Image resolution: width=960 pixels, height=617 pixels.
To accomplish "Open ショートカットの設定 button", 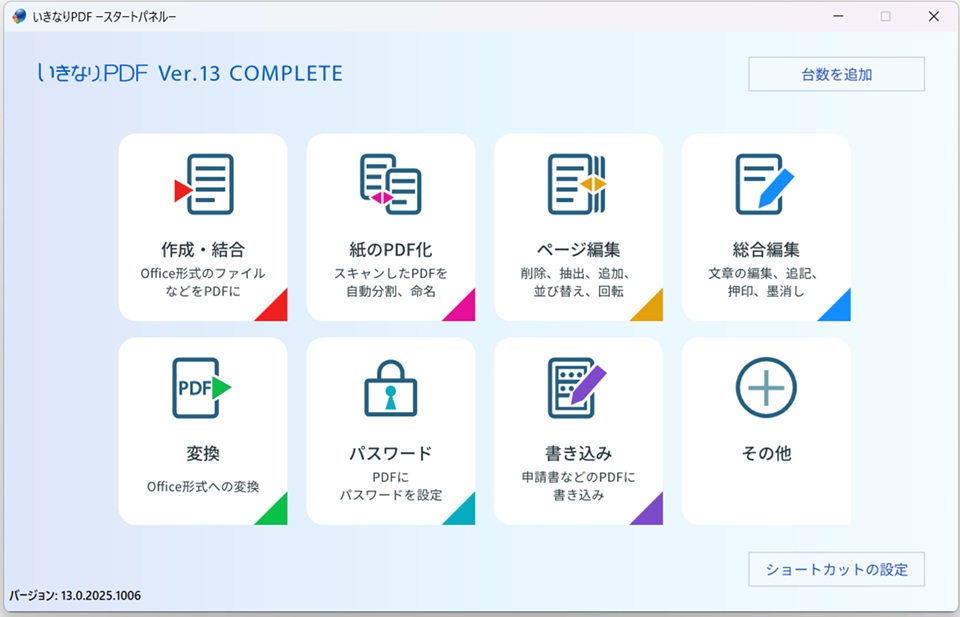I will (836, 569).
